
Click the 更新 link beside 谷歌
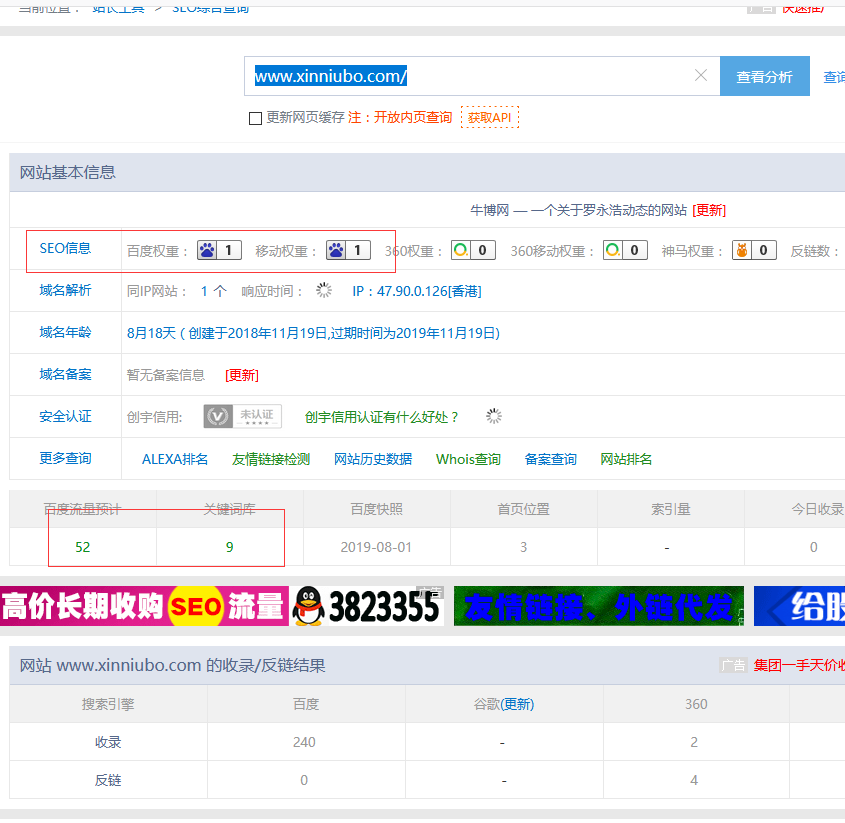point(517,704)
